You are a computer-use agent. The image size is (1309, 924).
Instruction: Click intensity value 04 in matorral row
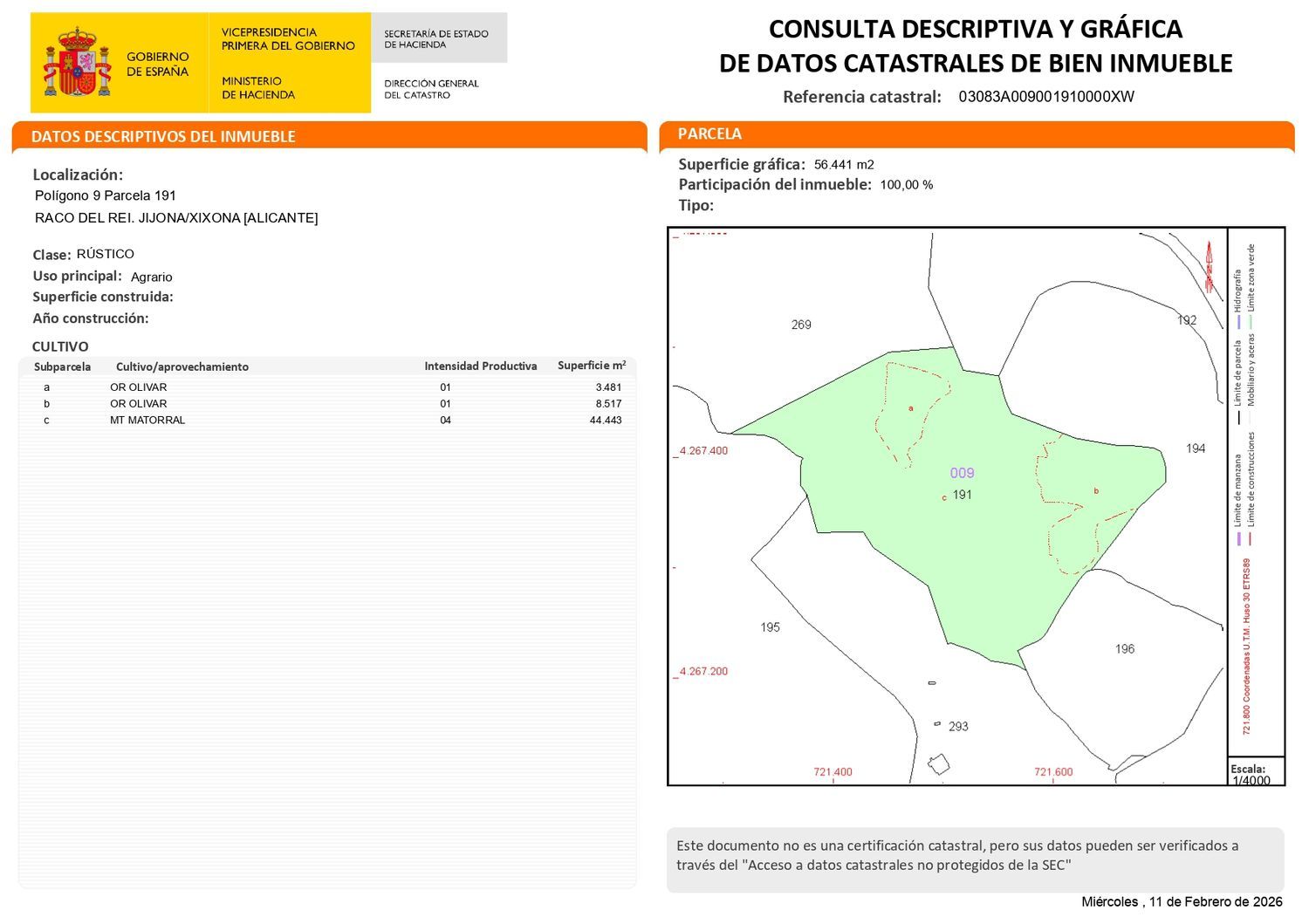coord(446,421)
